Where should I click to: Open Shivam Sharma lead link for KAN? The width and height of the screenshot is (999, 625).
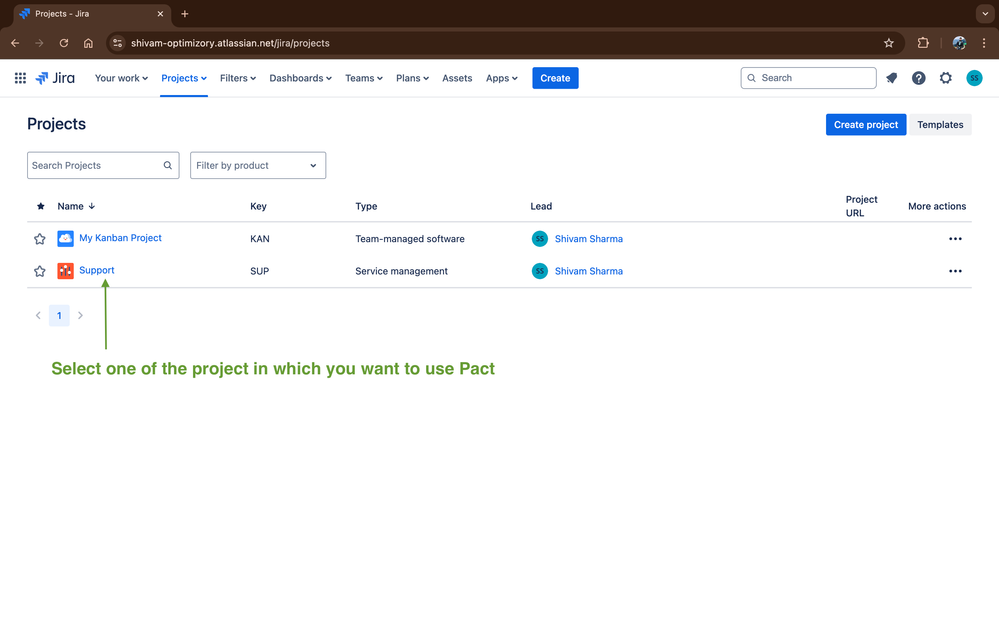pos(589,238)
